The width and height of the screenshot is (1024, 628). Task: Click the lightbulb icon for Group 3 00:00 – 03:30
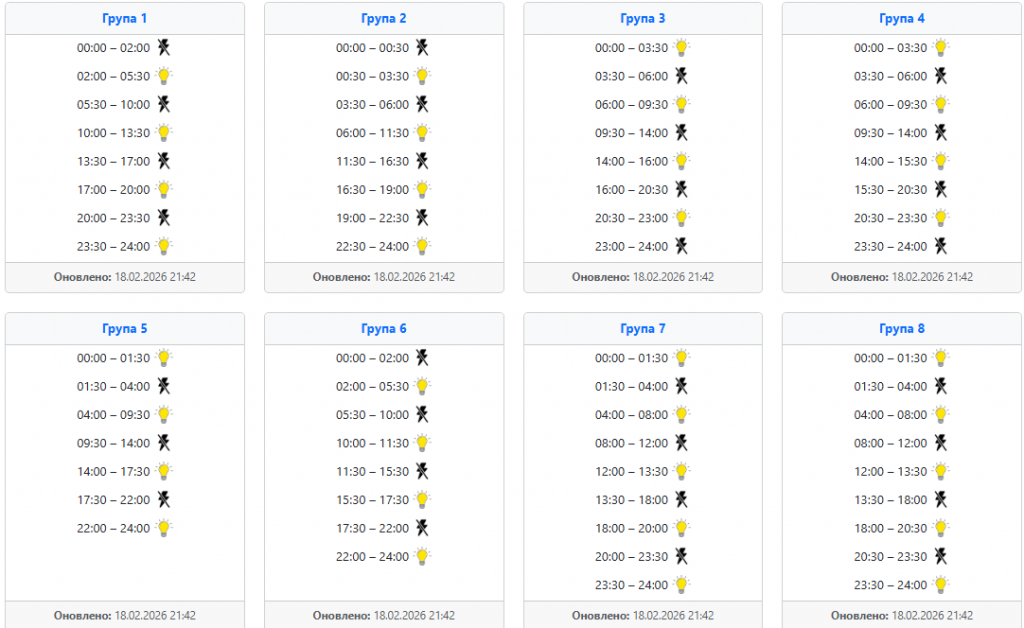[x=682, y=47]
